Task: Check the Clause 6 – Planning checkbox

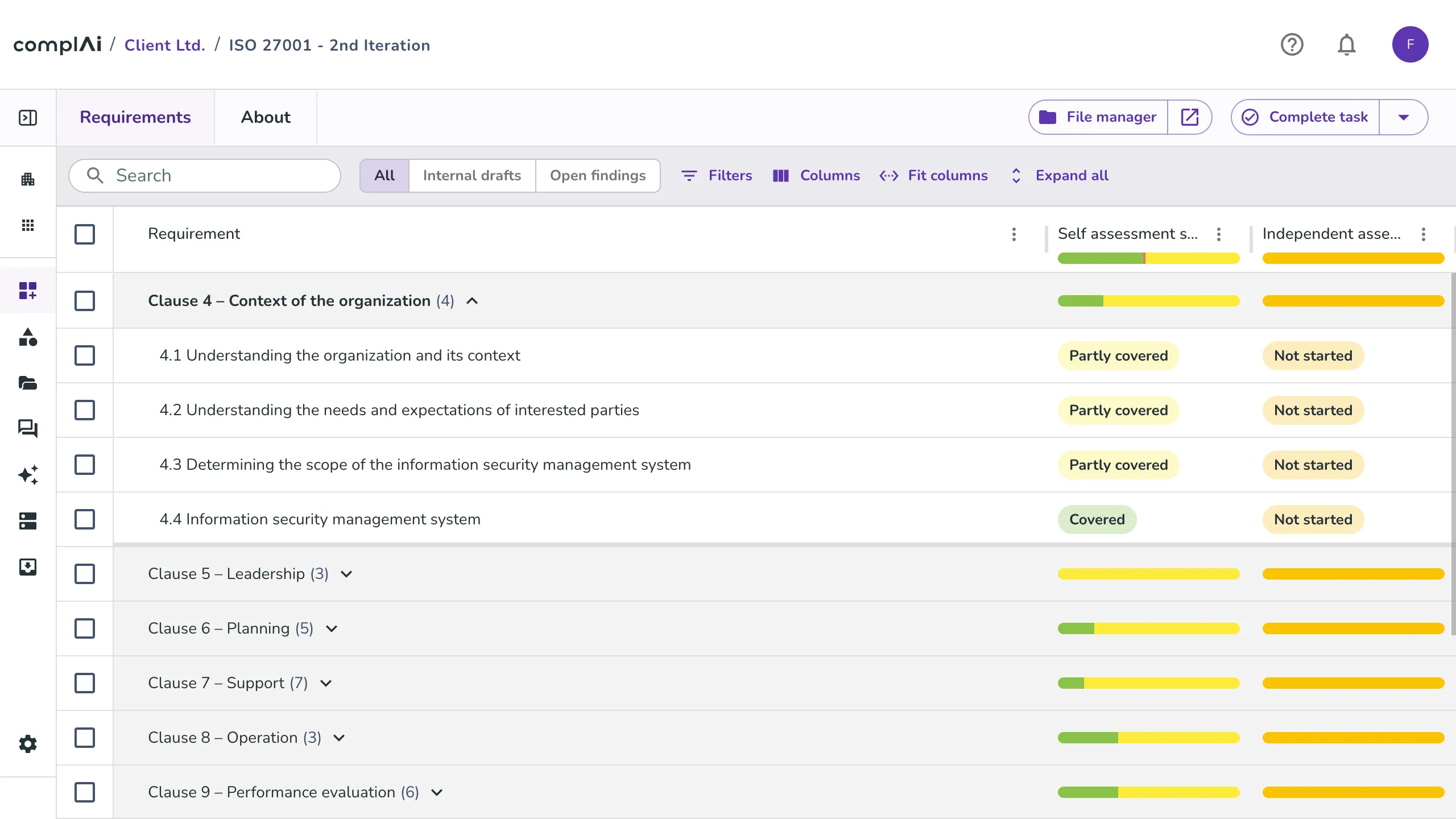Action: pos(85,628)
